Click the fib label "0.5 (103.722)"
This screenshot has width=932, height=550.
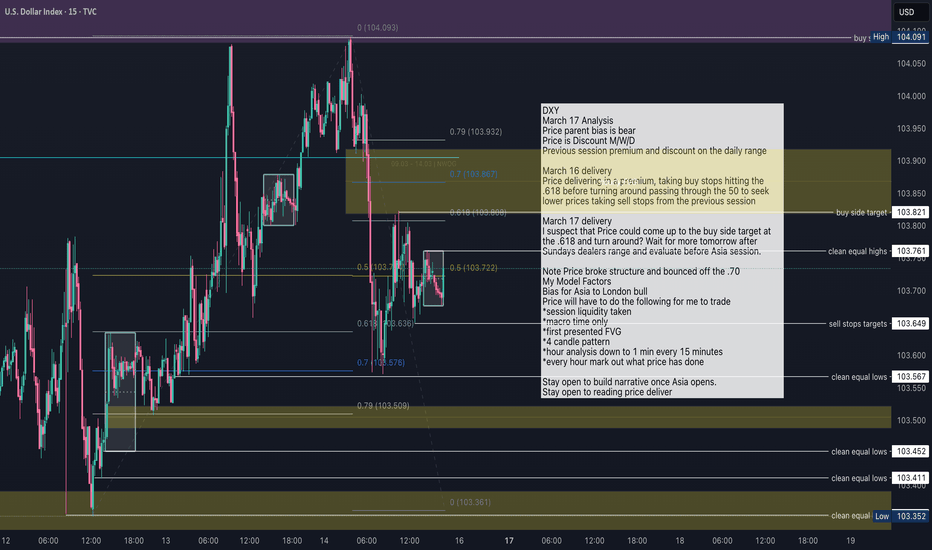click(x=473, y=268)
